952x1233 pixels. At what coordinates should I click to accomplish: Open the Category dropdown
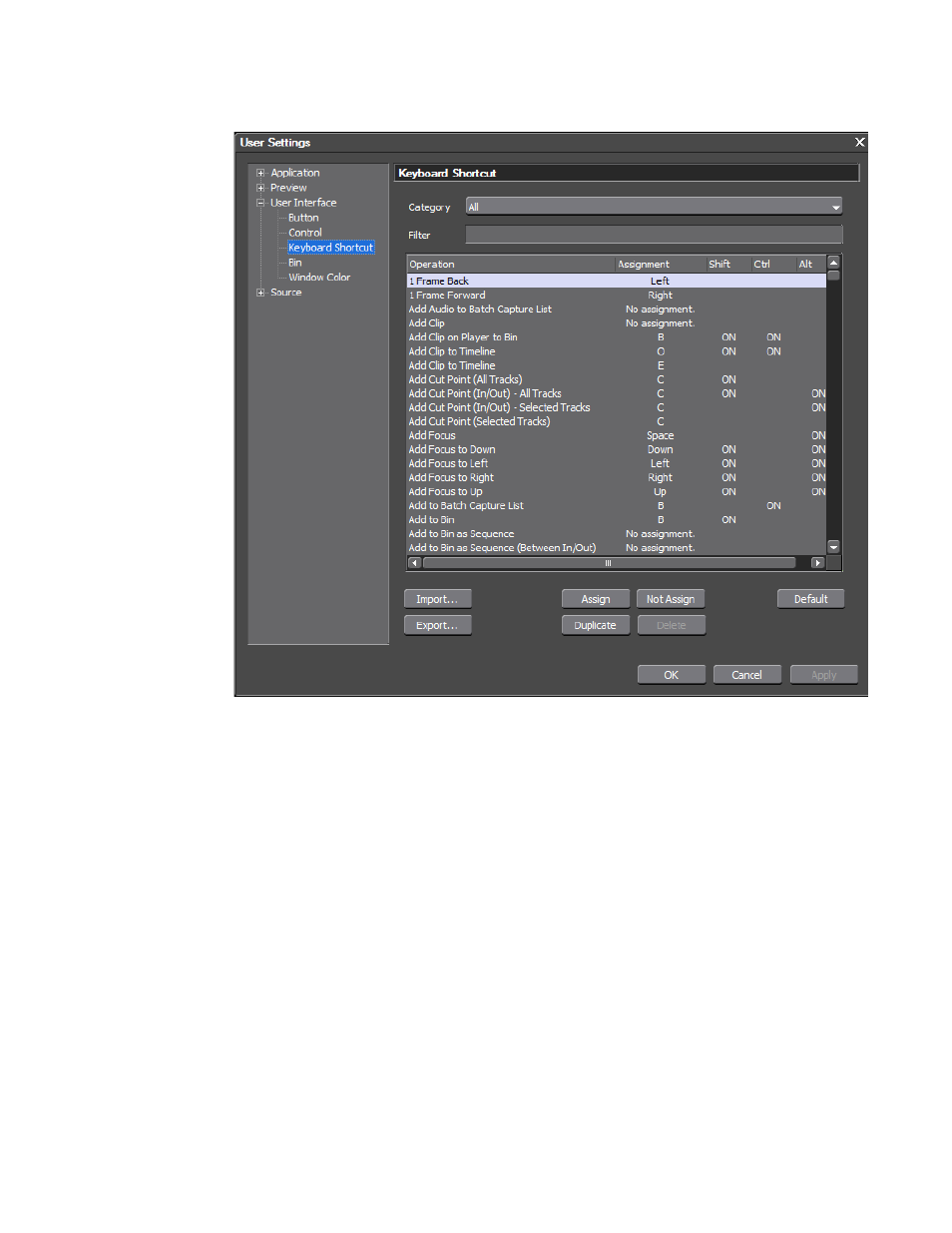[654, 207]
